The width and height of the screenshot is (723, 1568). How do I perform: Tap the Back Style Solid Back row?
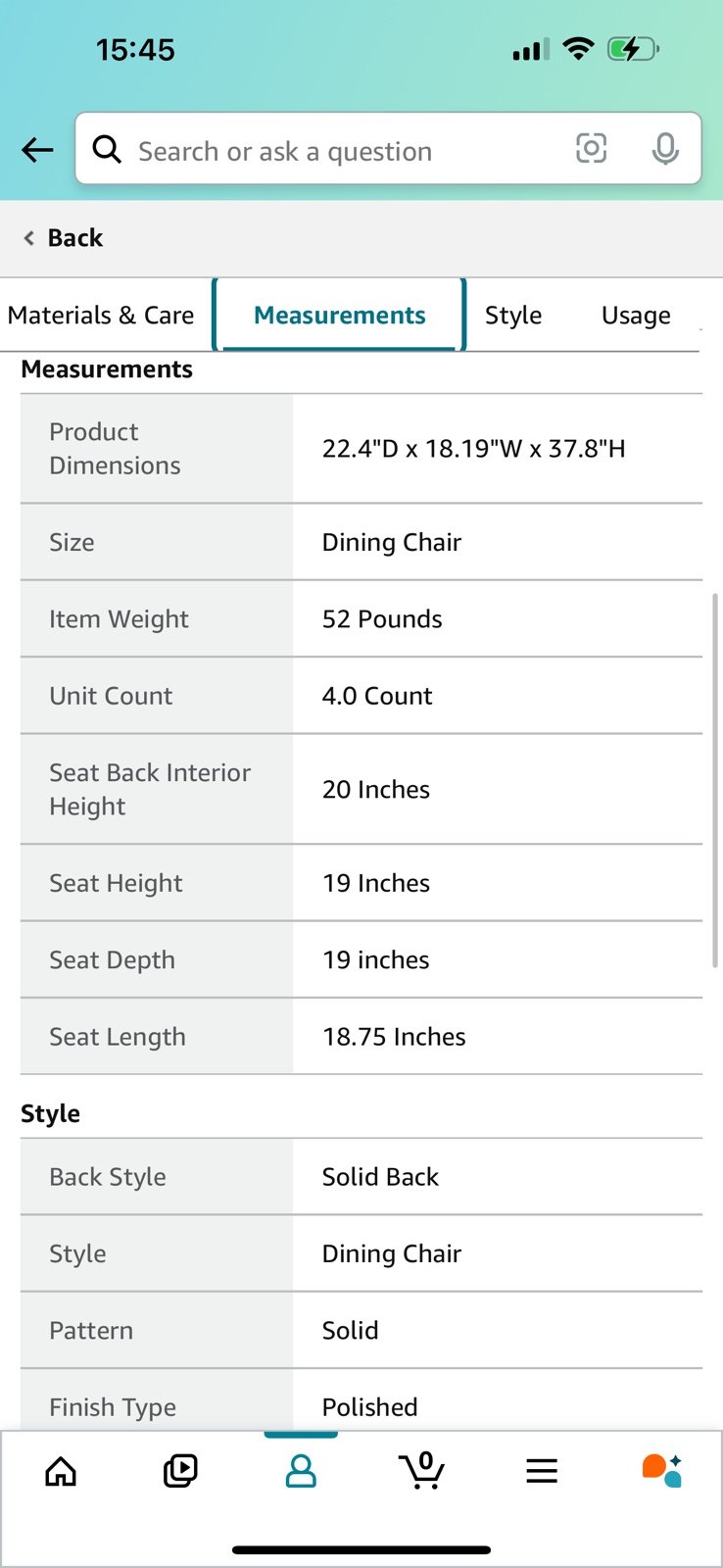click(x=361, y=1177)
